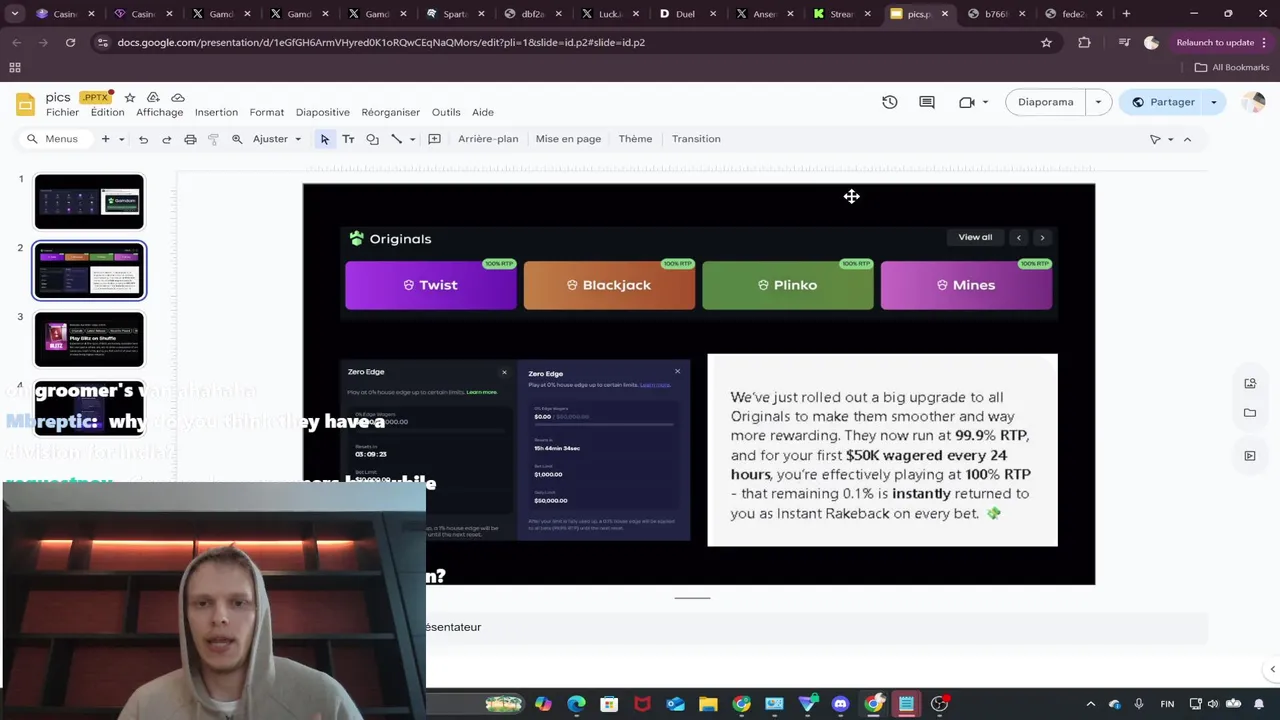Open the Diapositive menu
This screenshot has height=720, width=1280.
[x=322, y=112]
